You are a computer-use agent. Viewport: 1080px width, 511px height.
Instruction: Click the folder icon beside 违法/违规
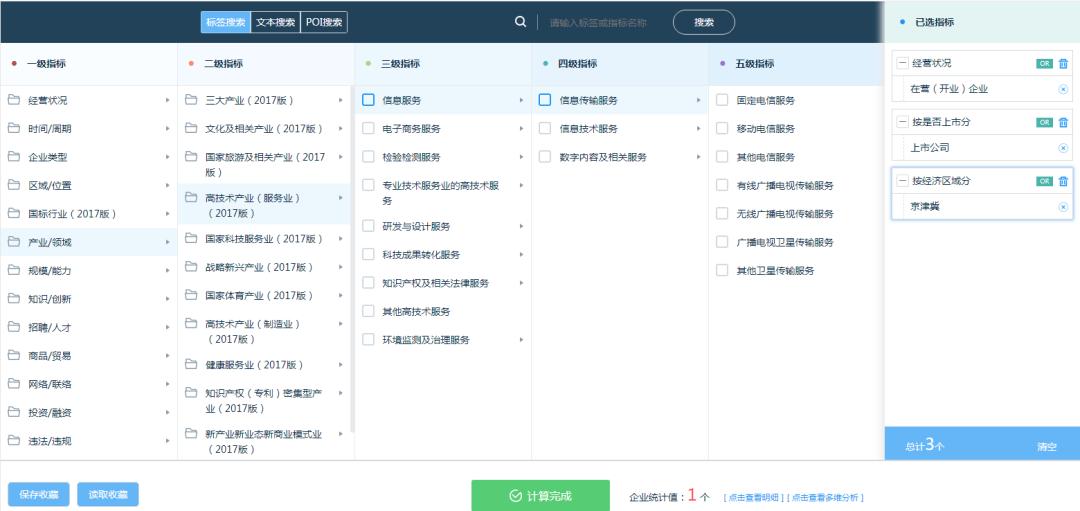click(14, 440)
